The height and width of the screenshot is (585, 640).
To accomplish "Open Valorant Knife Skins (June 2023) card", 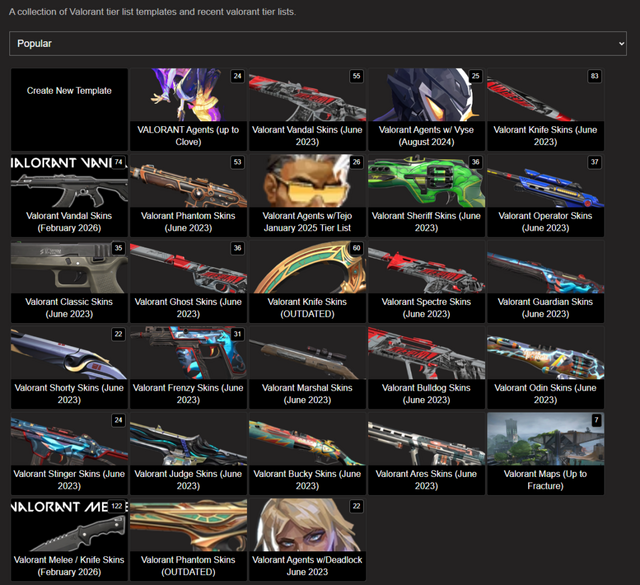I will (x=545, y=109).
